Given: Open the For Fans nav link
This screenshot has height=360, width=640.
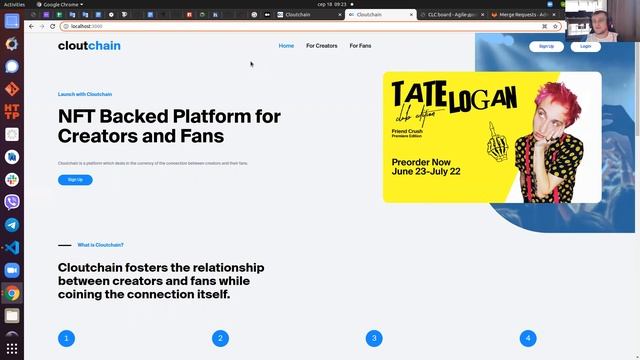Looking at the screenshot, I should (360, 46).
